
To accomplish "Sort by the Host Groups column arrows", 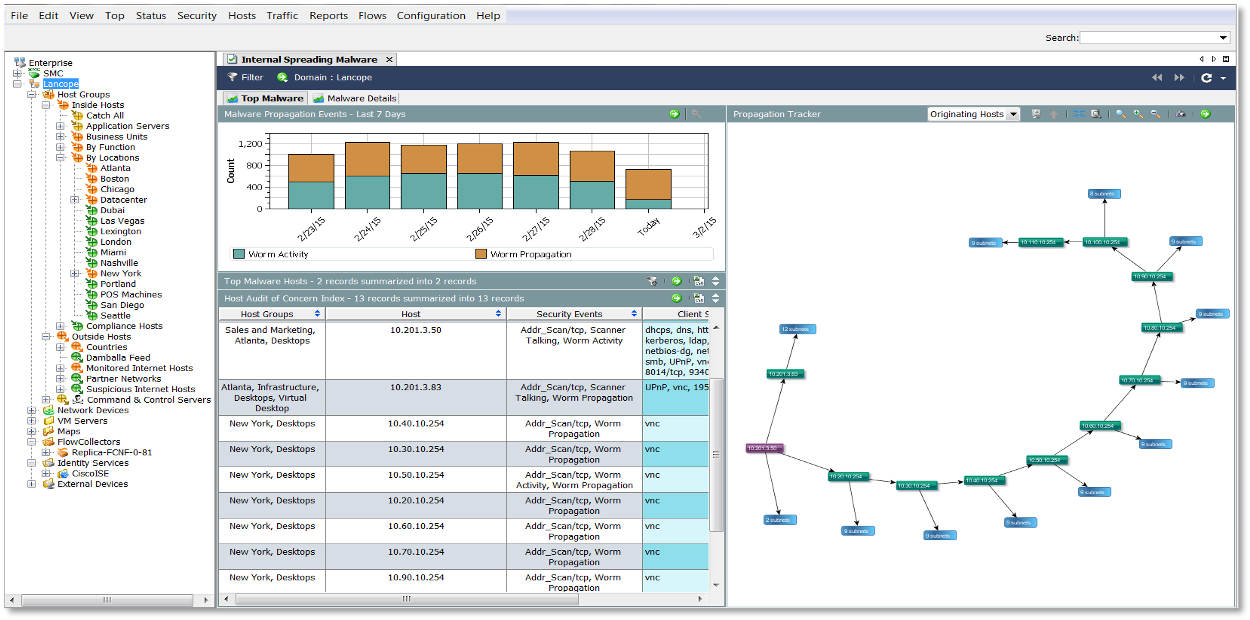I will pyautogui.click(x=319, y=314).
